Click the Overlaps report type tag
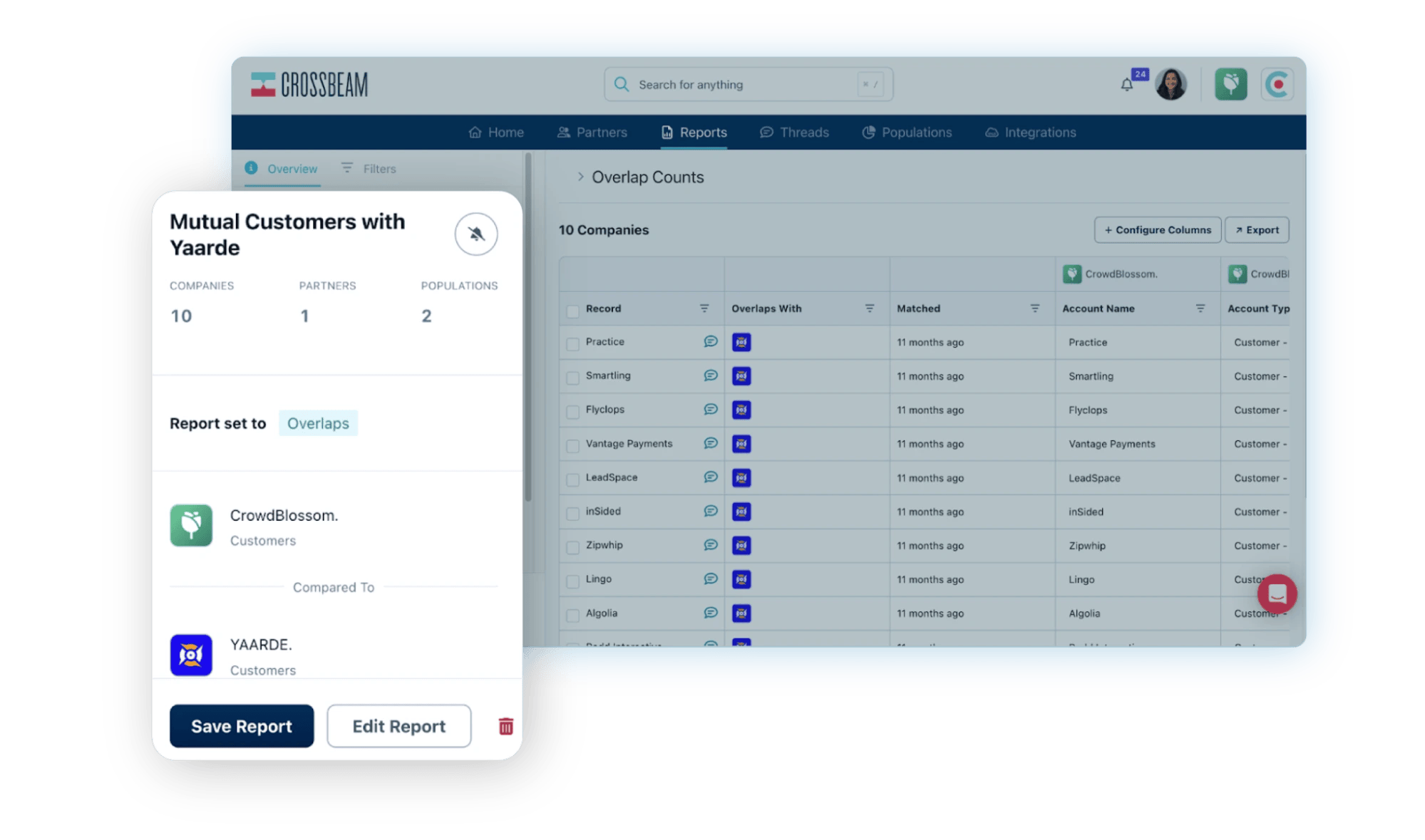Viewport: 1425px width, 840px height. pos(318,423)
